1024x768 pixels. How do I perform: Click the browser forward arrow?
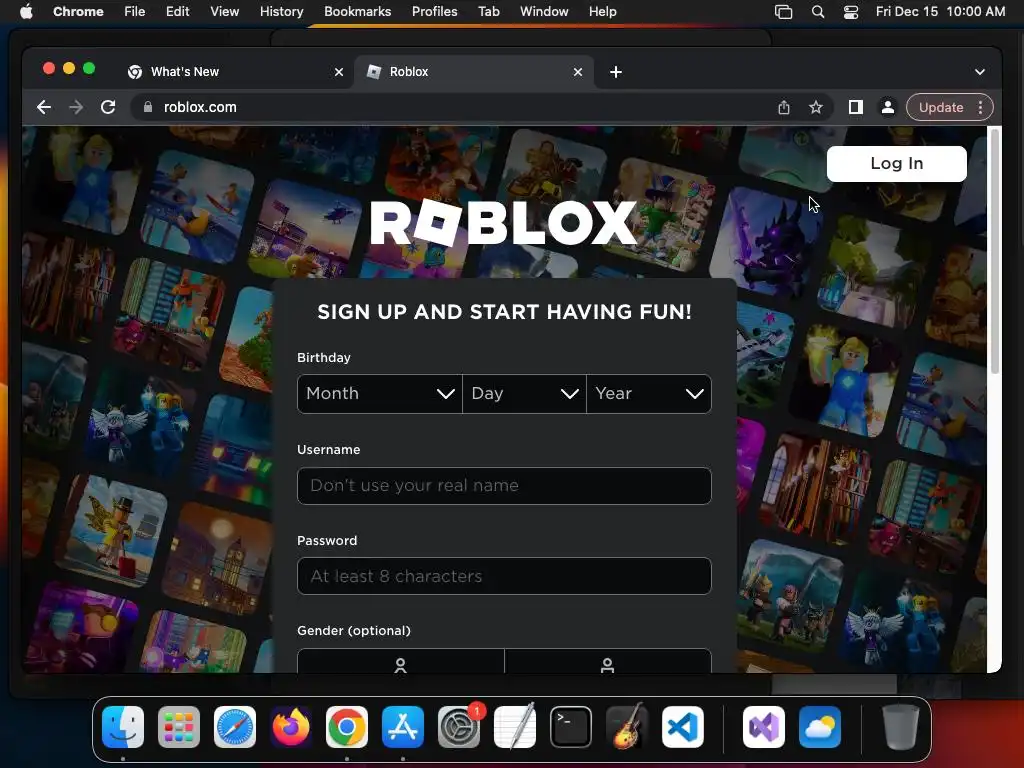click(x=76, y=107)
